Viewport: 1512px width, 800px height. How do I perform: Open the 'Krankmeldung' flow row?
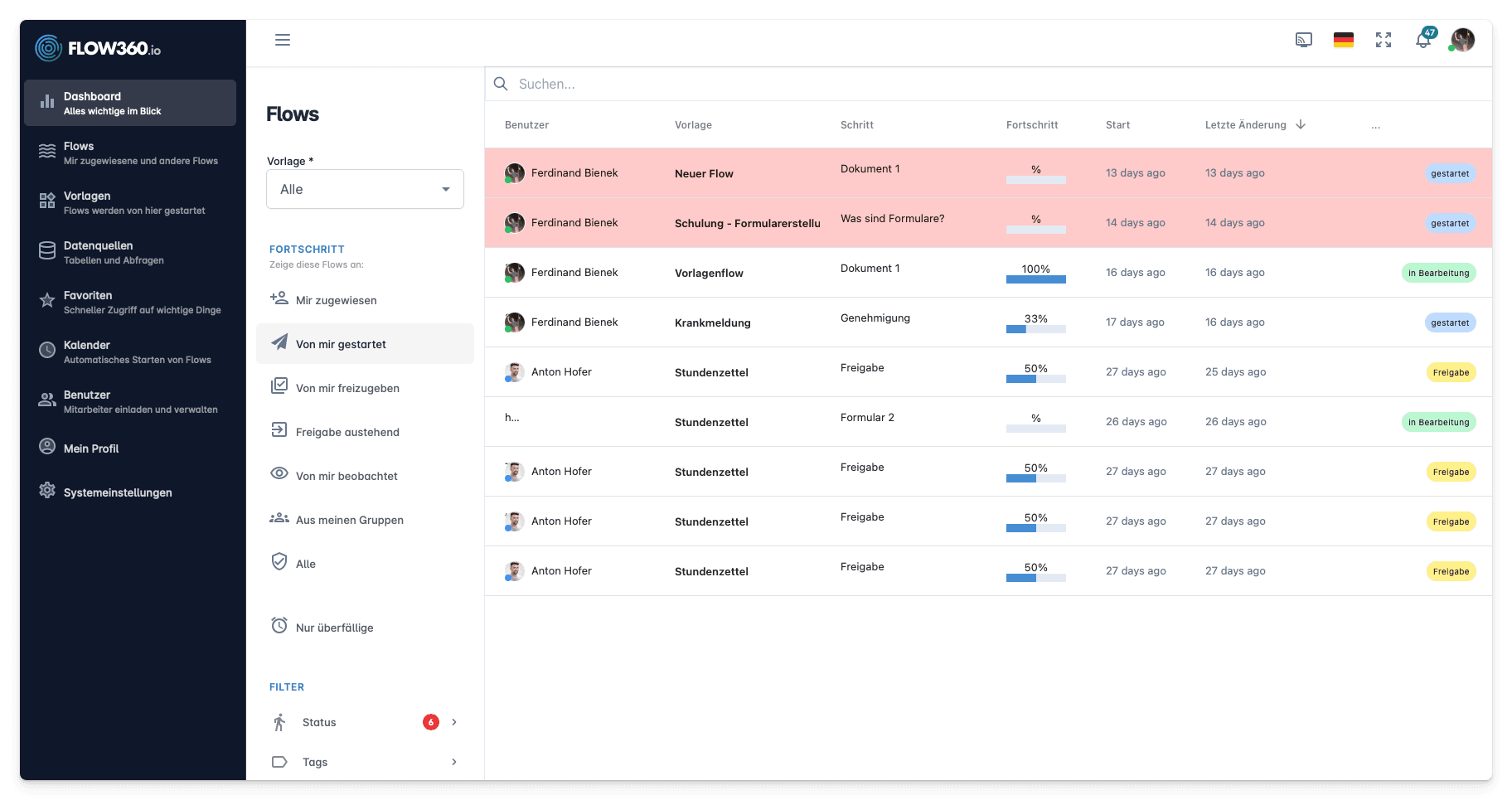pos(712,322)
